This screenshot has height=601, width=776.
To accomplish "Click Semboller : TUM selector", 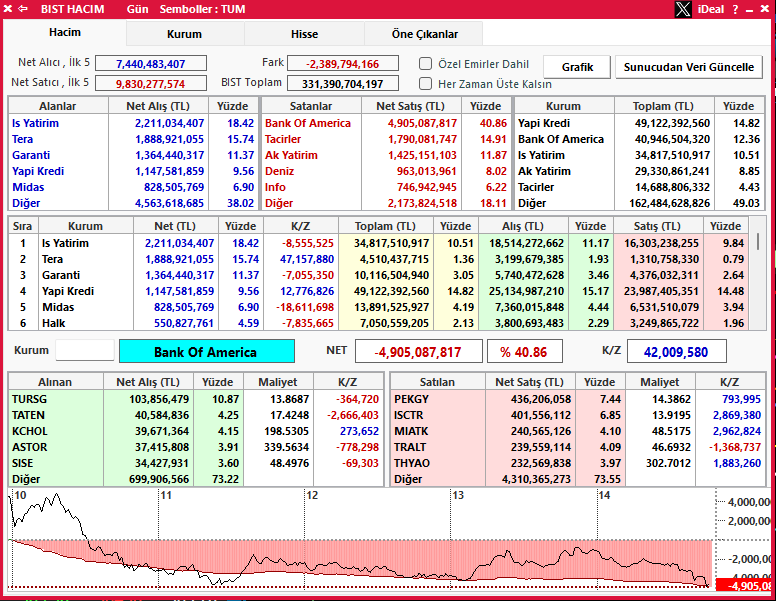I will [x=202, y=9].
